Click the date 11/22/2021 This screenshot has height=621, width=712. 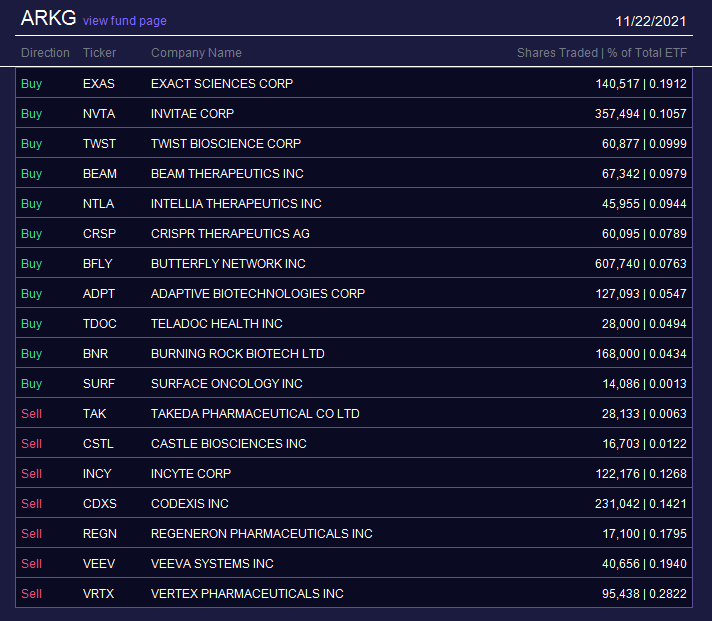[650, 21]
